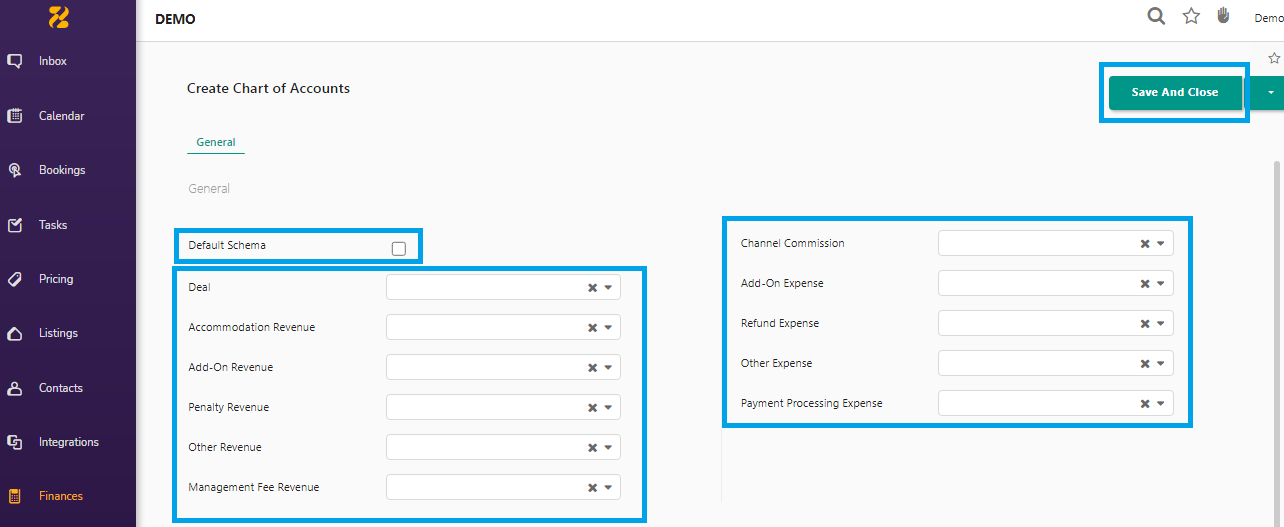Image resolution: width=1284 pixels, height=527 pixels.
Task: Go to Bookings sidebar icon
Action: [15, 170]
